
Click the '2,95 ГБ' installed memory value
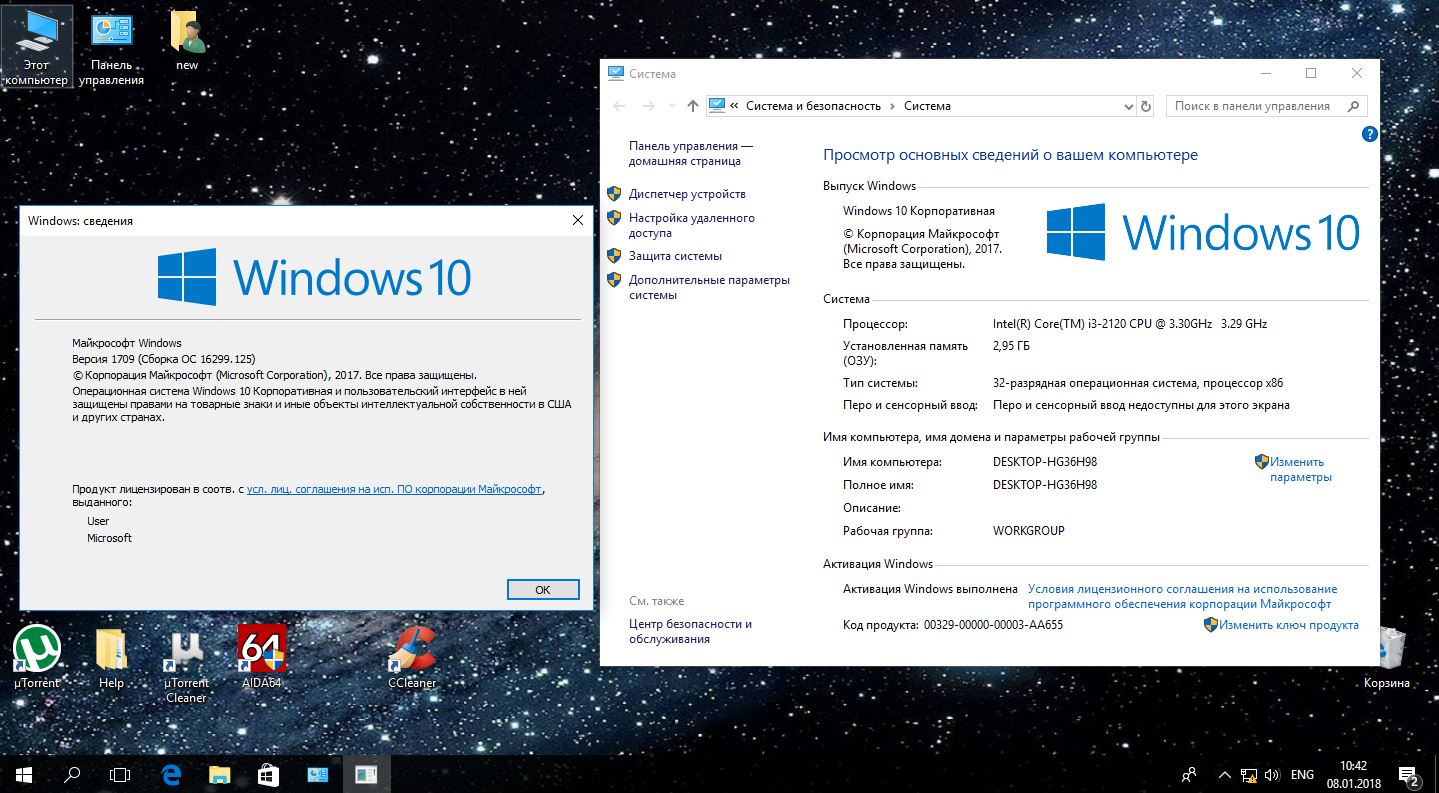click(x=1011, y=346)
